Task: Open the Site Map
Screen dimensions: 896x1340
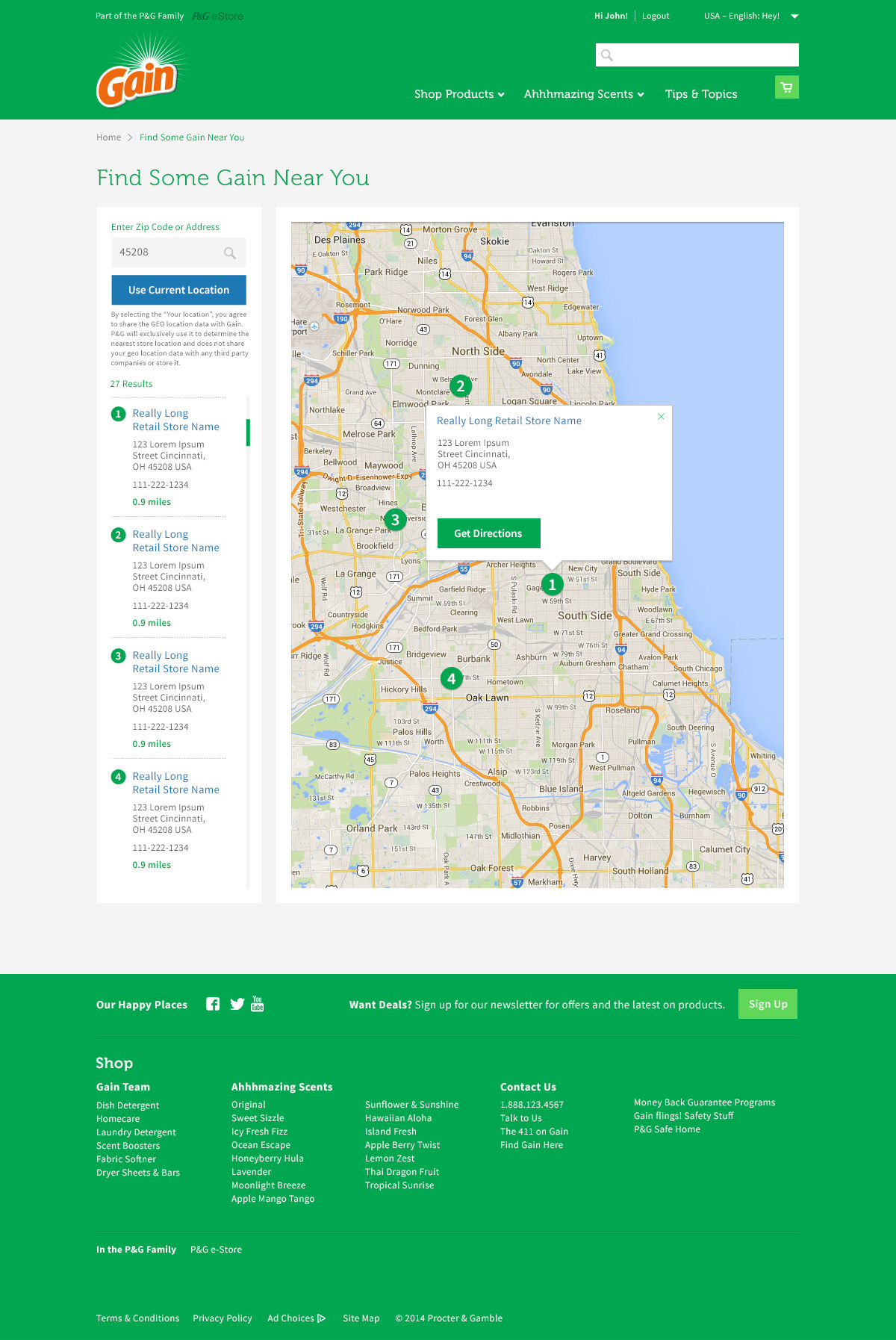Action: click(361, 1318)
